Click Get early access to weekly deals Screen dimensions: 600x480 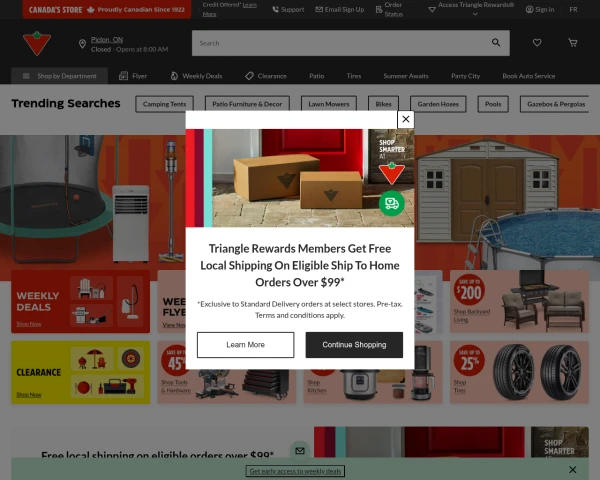tap(295, 471)
